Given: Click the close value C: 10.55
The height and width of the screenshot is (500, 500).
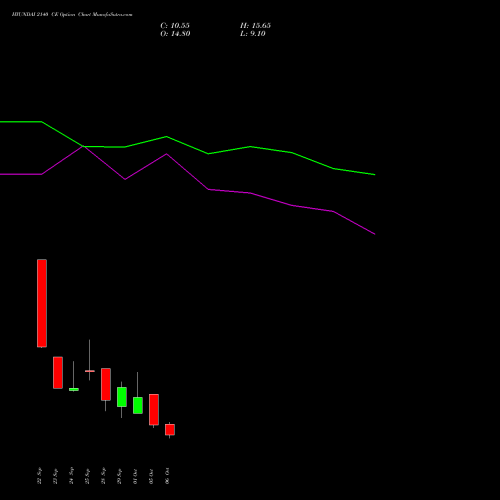Looking at the screenshot, I should (175, 26).
